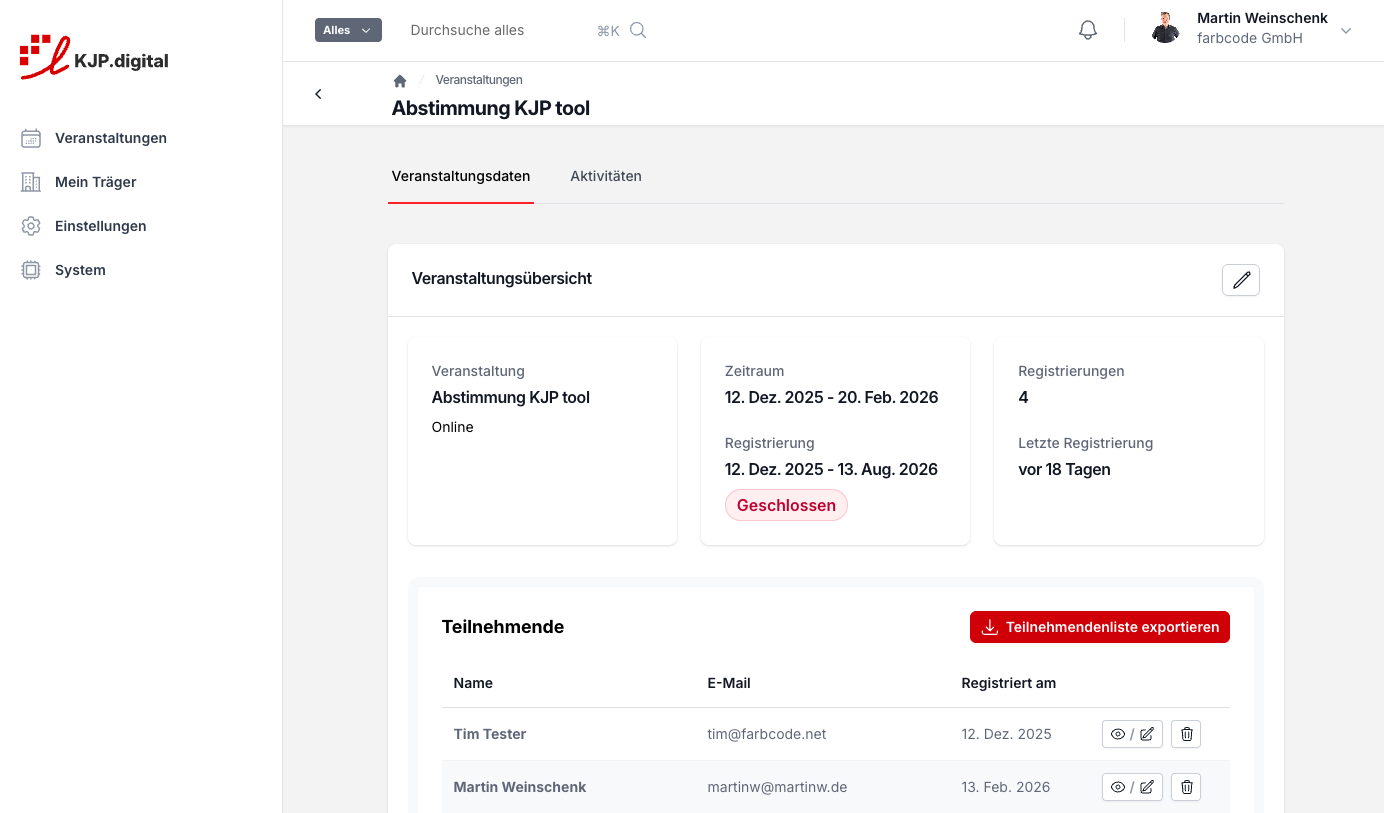
Task: Click Martin Weinschenk user name in header
Action: click(x=1262, y=18)
